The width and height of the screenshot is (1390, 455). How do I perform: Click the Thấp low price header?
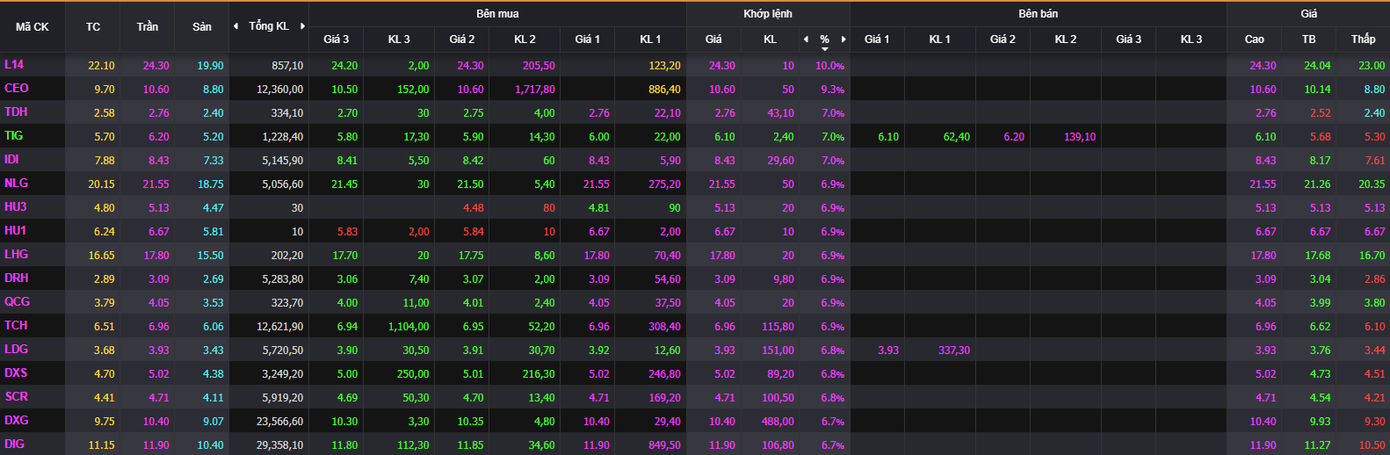1363,40
